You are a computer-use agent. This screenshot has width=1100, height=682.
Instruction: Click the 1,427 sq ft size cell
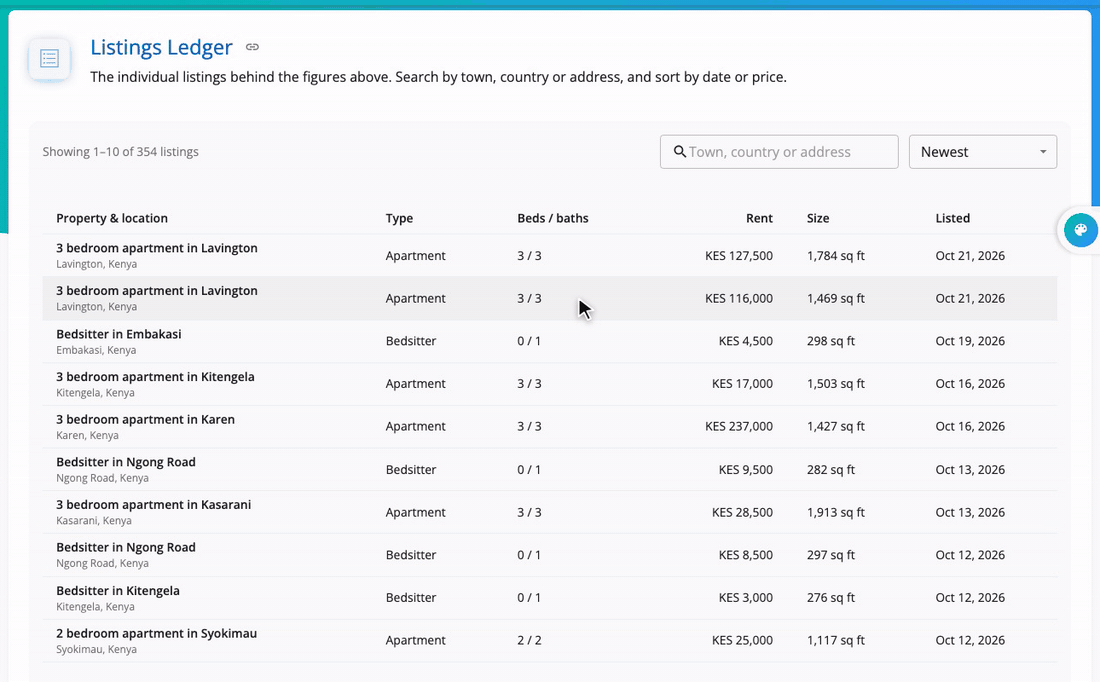point(836,427)
